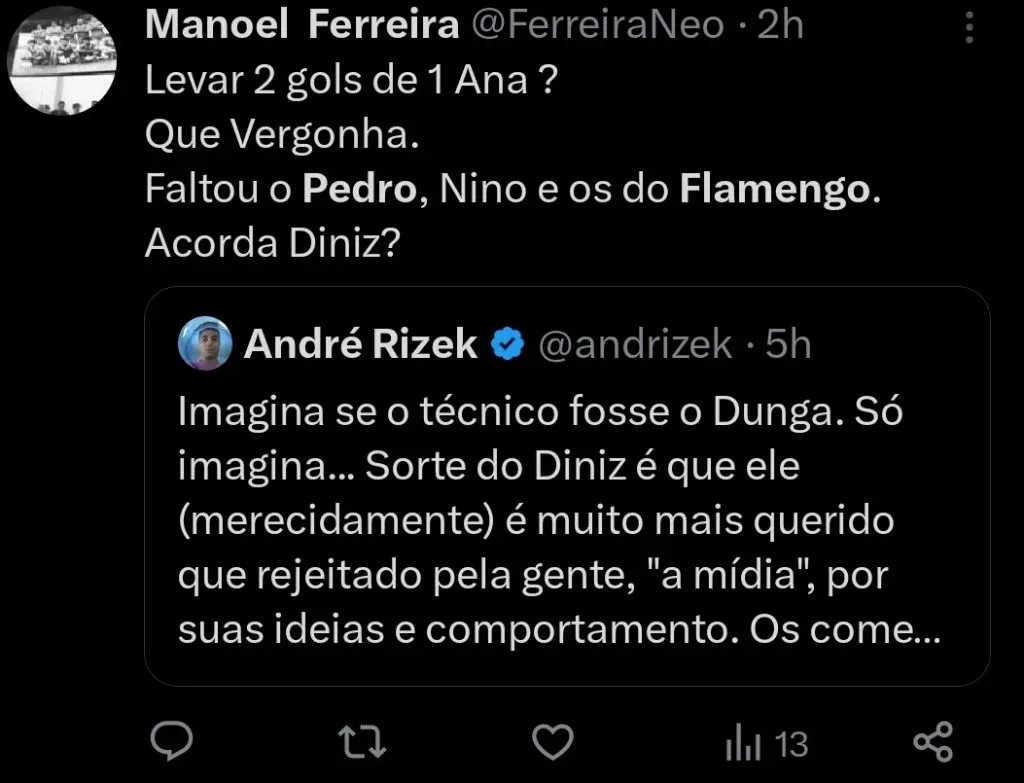
Task: Click André Rizek's verified blue checkmark
Action: point(508,344)
